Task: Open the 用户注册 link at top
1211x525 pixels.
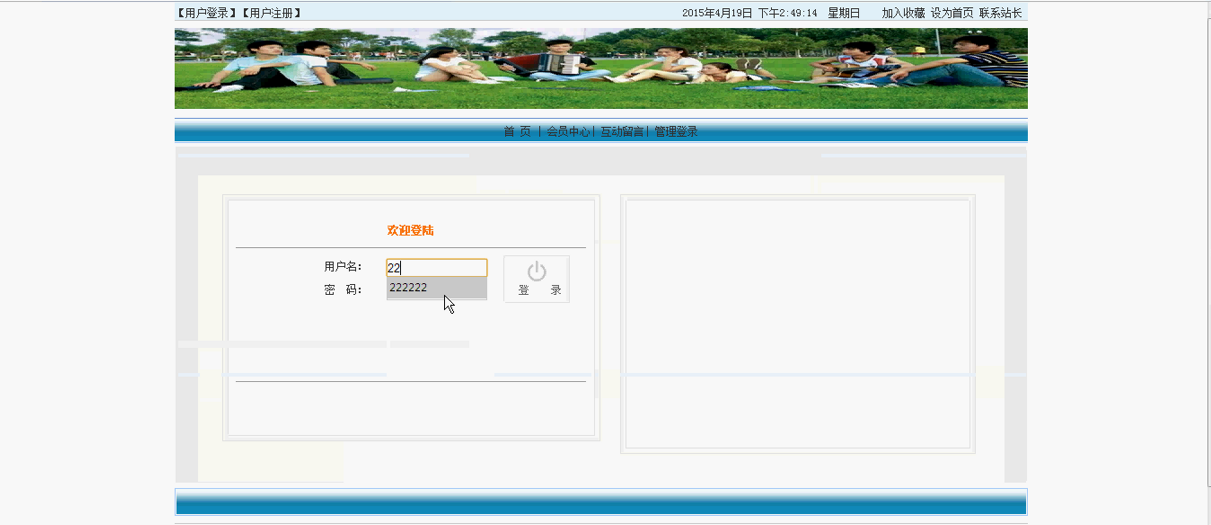Action: (271, 13)
